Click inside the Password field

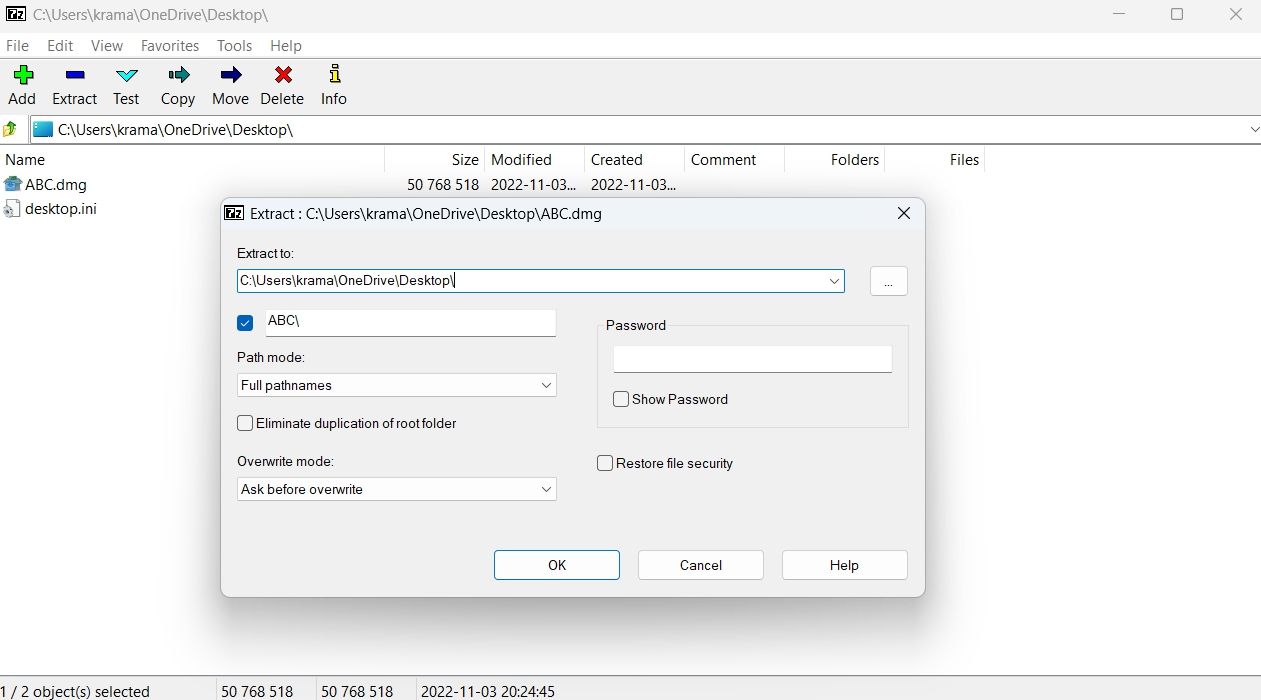[751, 358]
